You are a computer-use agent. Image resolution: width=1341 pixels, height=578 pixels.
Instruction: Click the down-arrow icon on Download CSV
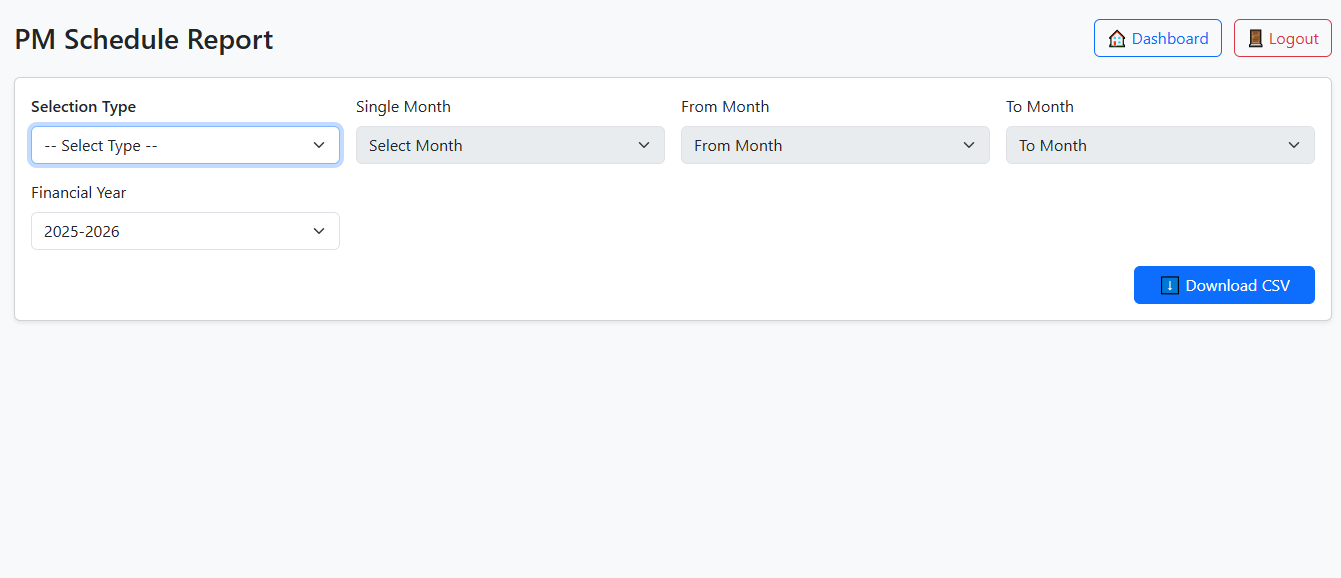point(1170,286)
